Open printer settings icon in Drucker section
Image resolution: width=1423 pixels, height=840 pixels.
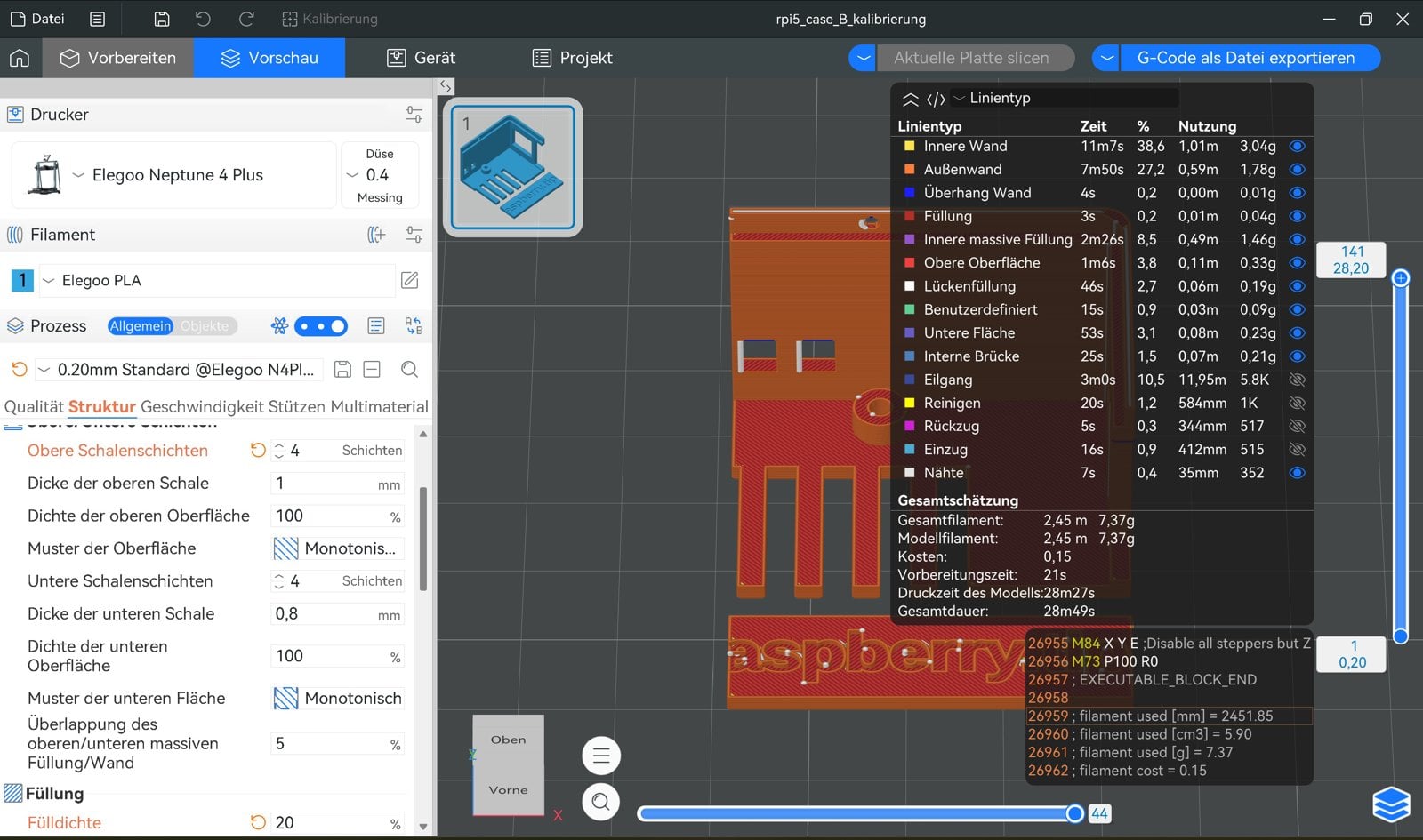pos(414,115)
